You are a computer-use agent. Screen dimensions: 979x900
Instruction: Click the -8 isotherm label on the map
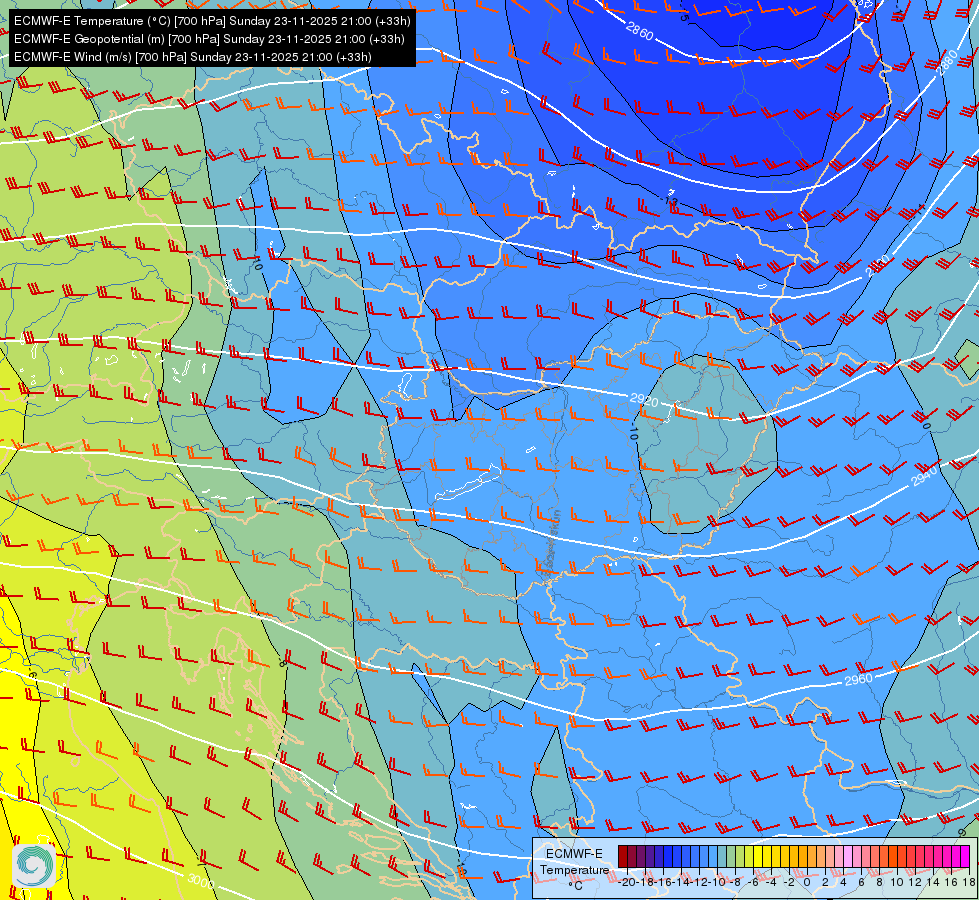[283, 663]
